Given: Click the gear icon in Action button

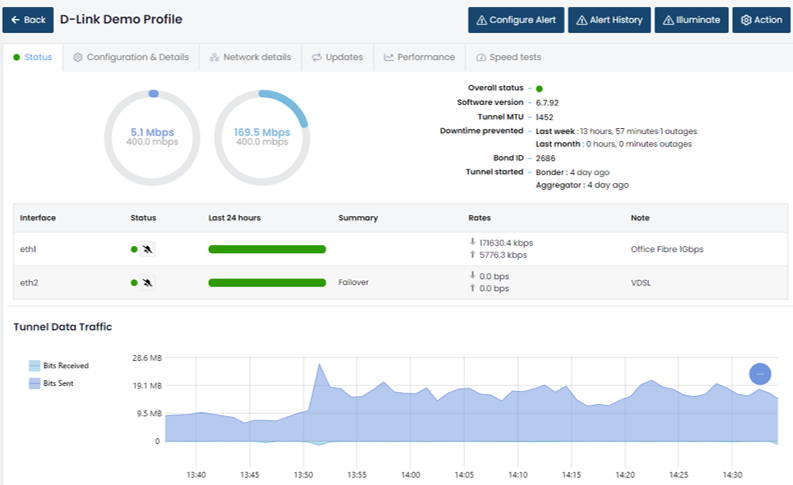Looking at the screenshot, I should 746,20.
